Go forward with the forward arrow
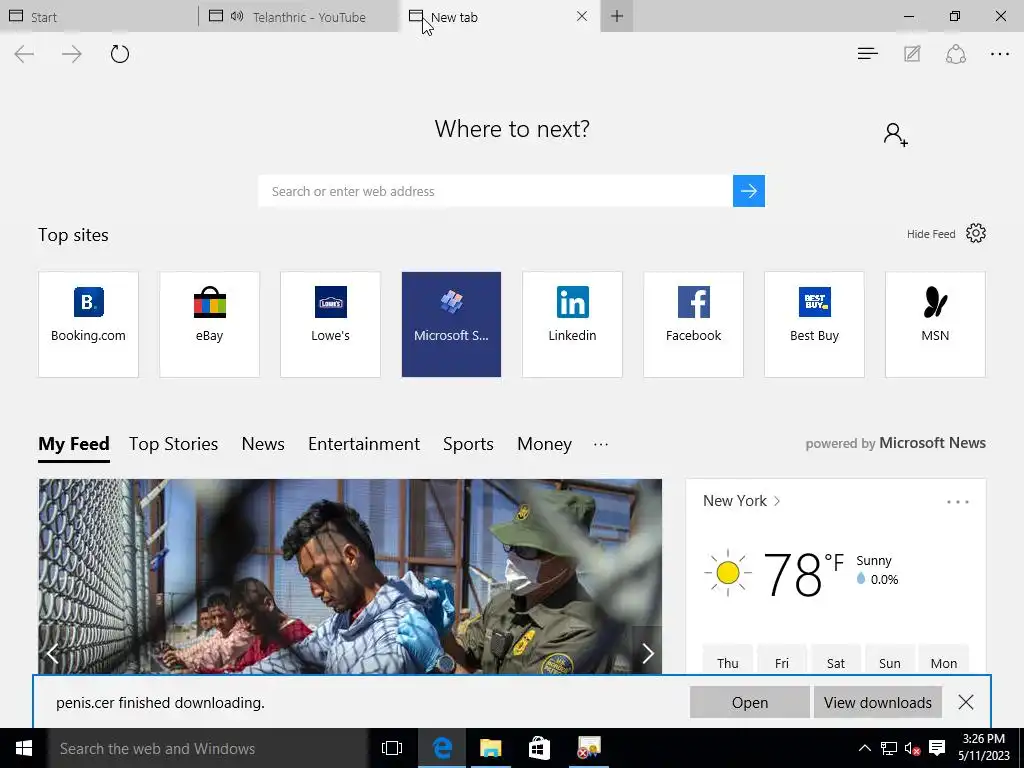This screenshot has width=1024, height=768. (x=71, y=54)
